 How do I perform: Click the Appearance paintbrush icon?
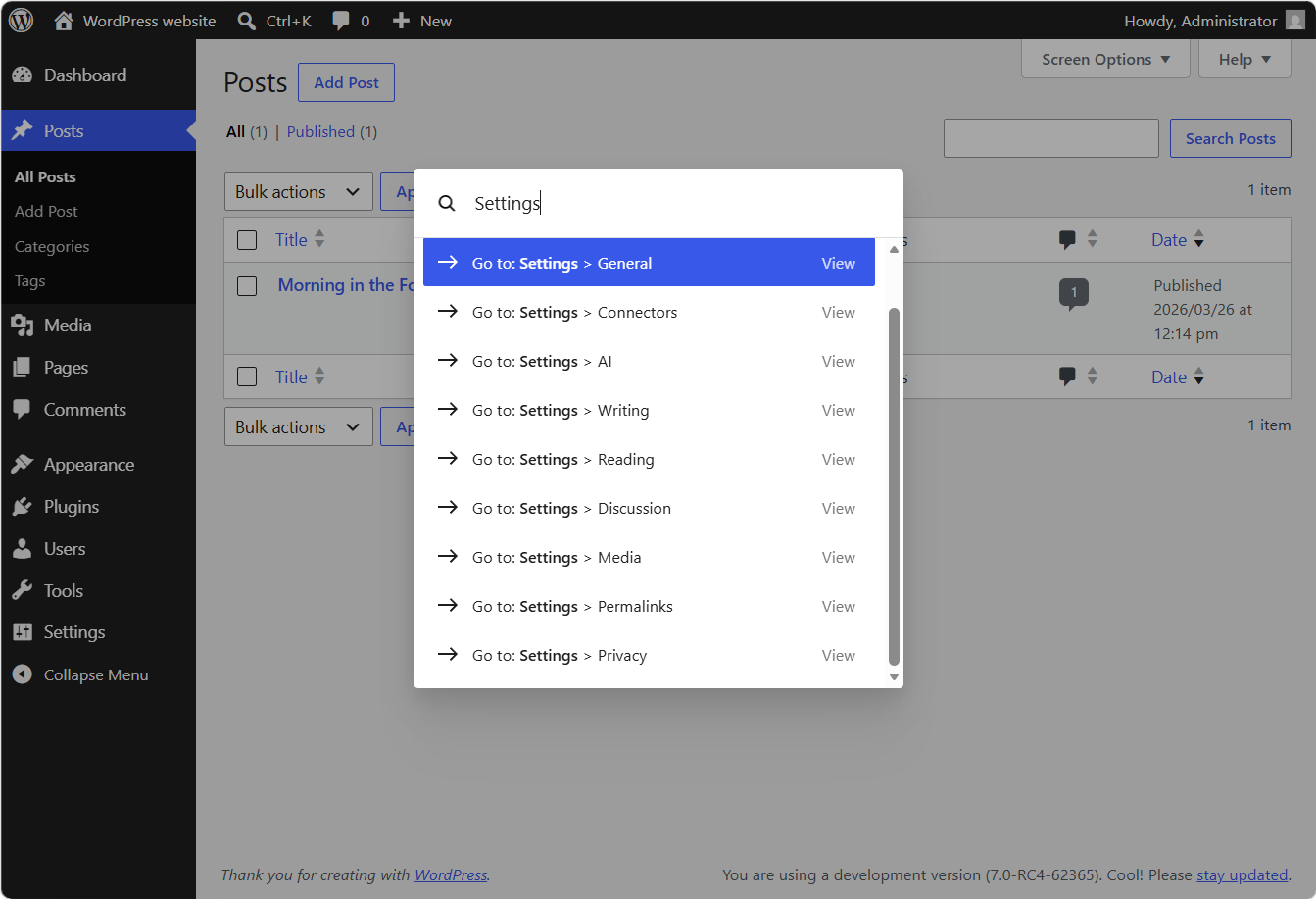23,465
